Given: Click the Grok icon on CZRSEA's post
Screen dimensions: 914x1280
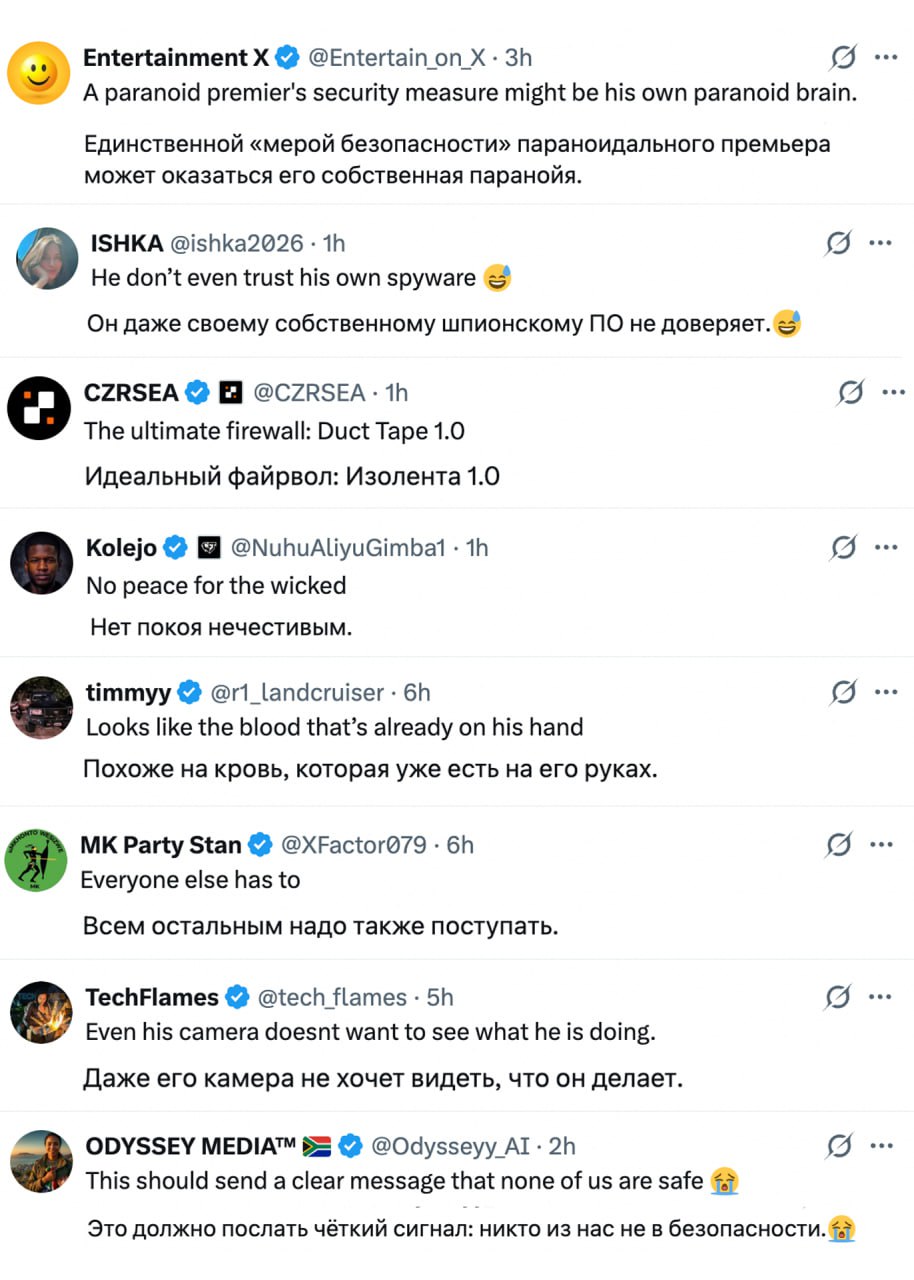Looking at the screenshot, I should [851, 393].
